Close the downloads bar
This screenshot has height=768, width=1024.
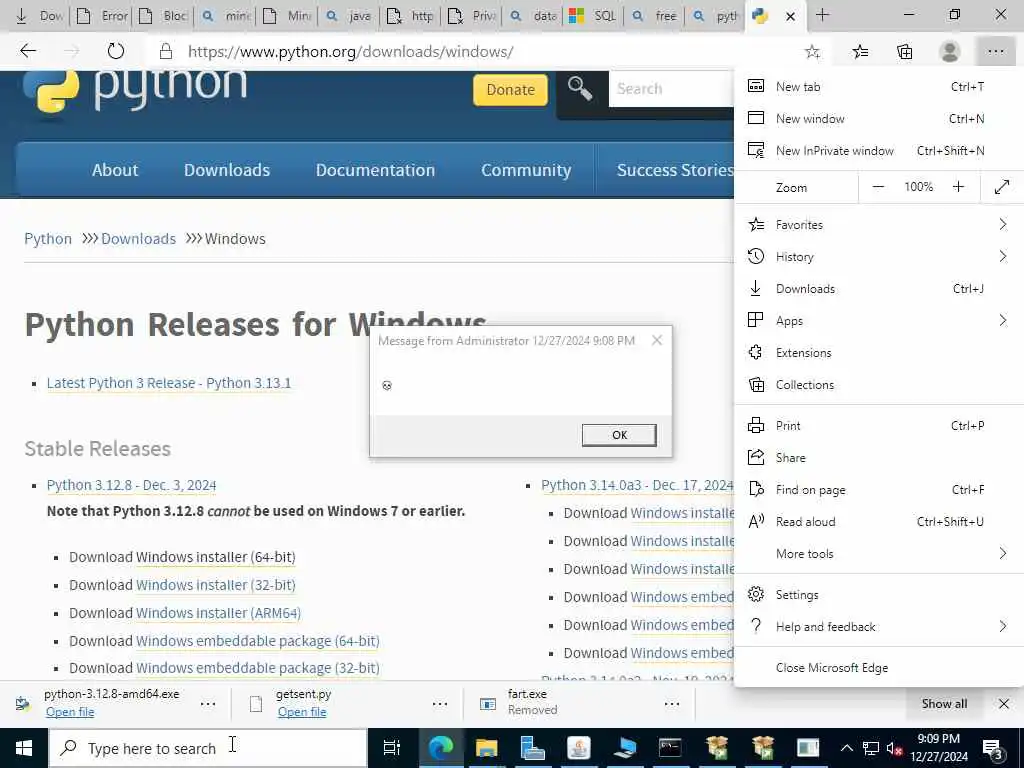coord(1004,703)
